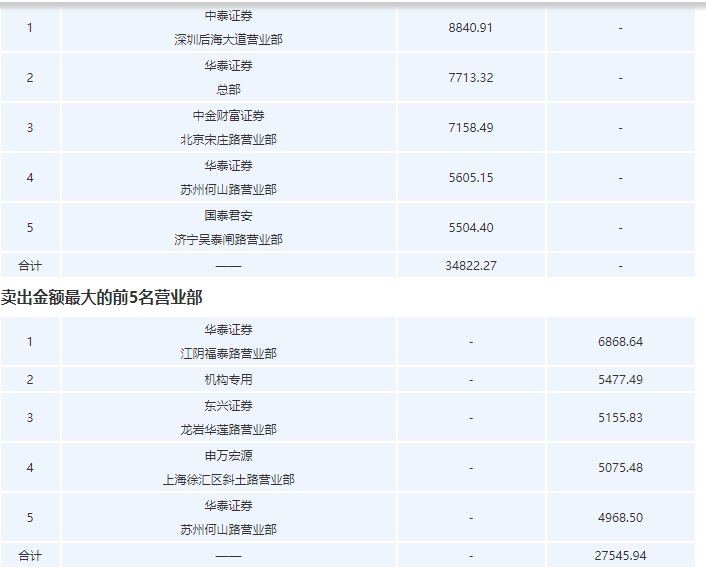Image resolution: width=706 pixels, height=573 pixels.
Task: Click rank 2 beside 机构专用
Action: [30, 379]
